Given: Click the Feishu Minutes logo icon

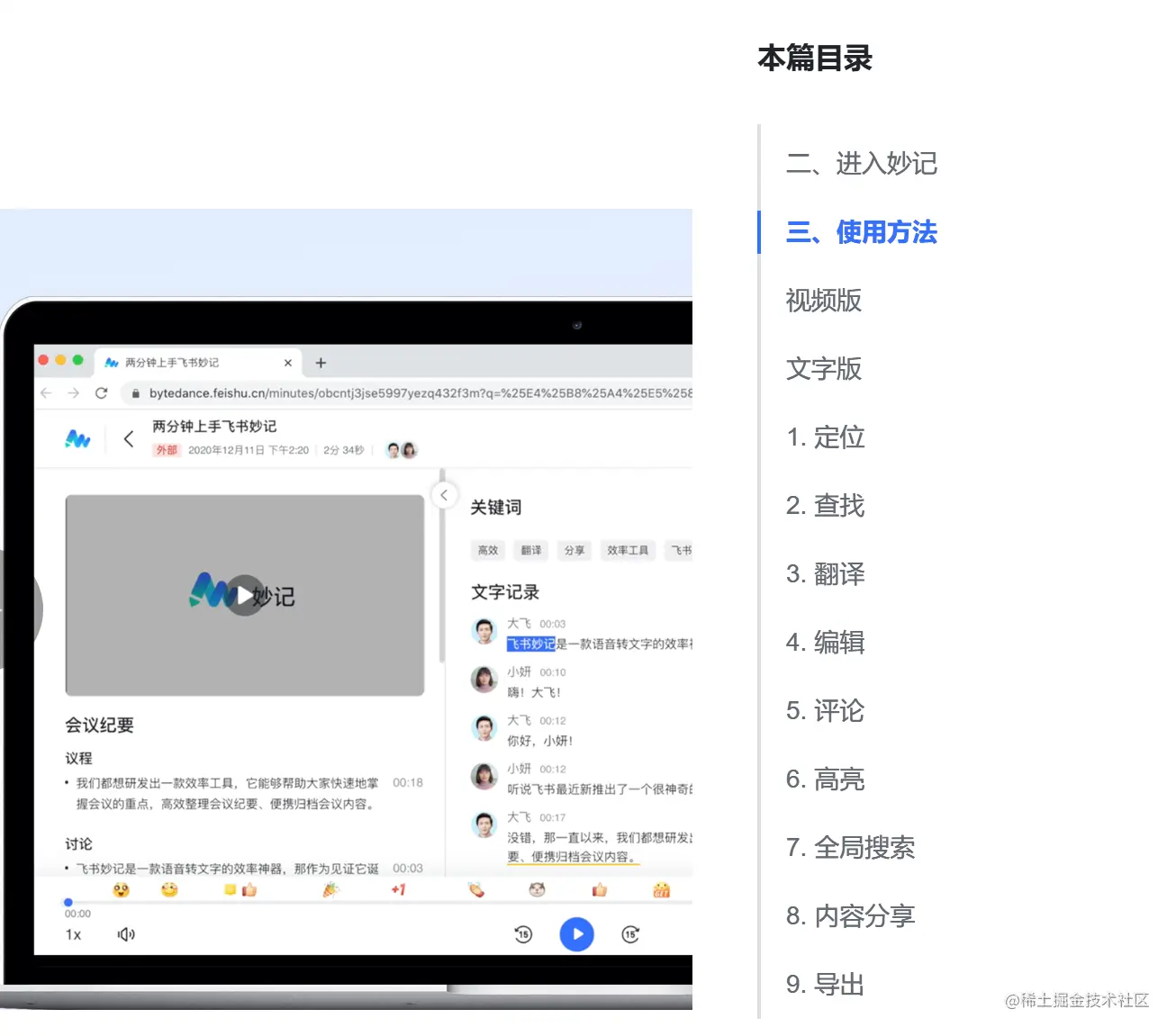Looking at the screenshot, I should [x=78, y=438].
